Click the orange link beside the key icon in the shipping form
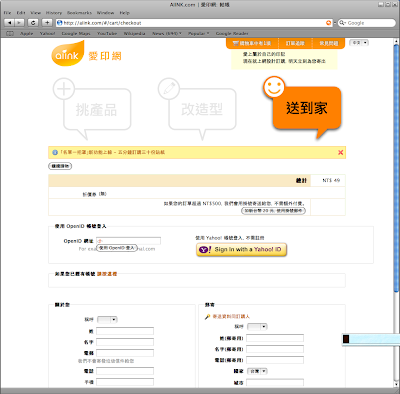Screen dimensions: 400x394 pyautogui.click(x=231, y=316)
